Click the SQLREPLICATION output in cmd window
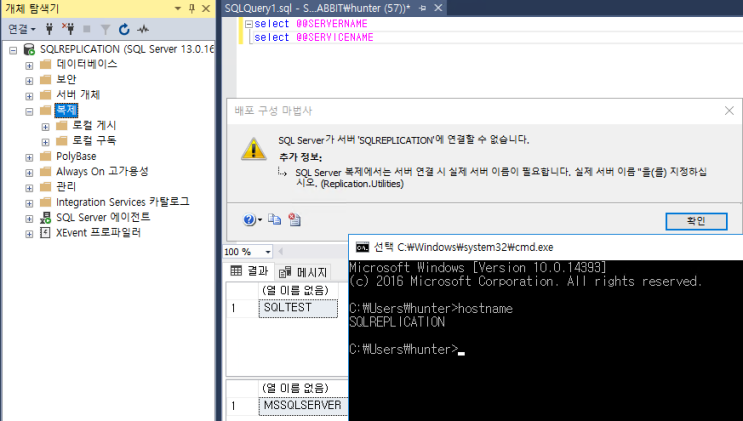The height and width of the screenshot is (421, 743). point(397,322)
